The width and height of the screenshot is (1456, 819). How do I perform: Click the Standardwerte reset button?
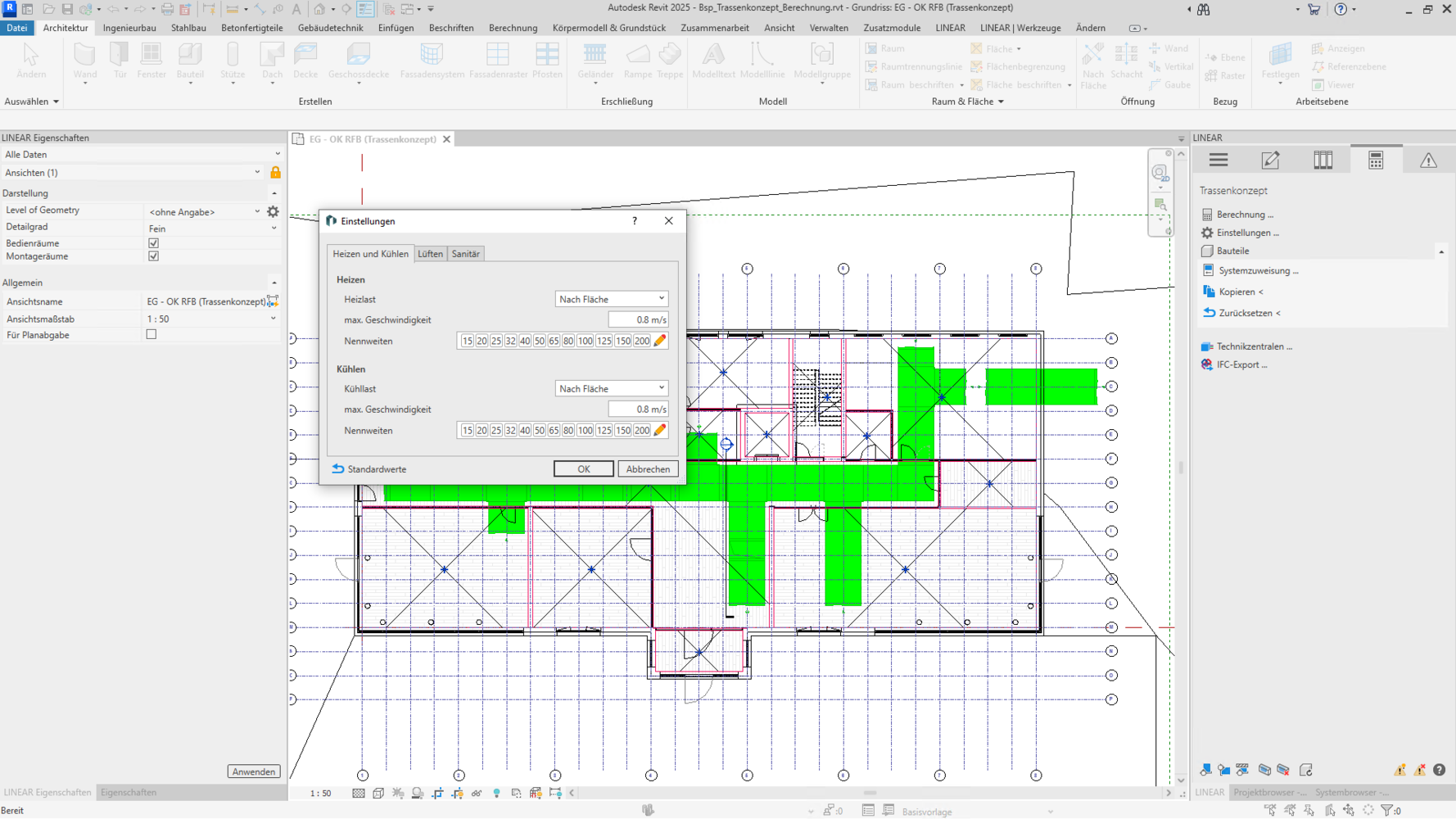369,469
